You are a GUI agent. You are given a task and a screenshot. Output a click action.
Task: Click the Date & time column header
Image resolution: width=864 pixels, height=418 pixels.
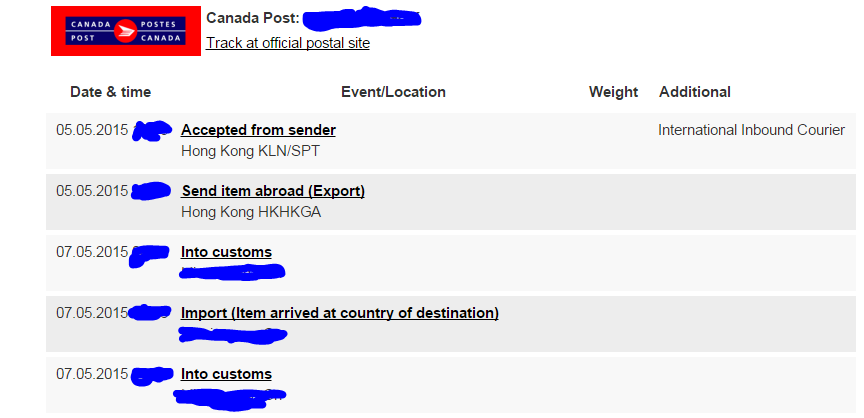point(110,92)
